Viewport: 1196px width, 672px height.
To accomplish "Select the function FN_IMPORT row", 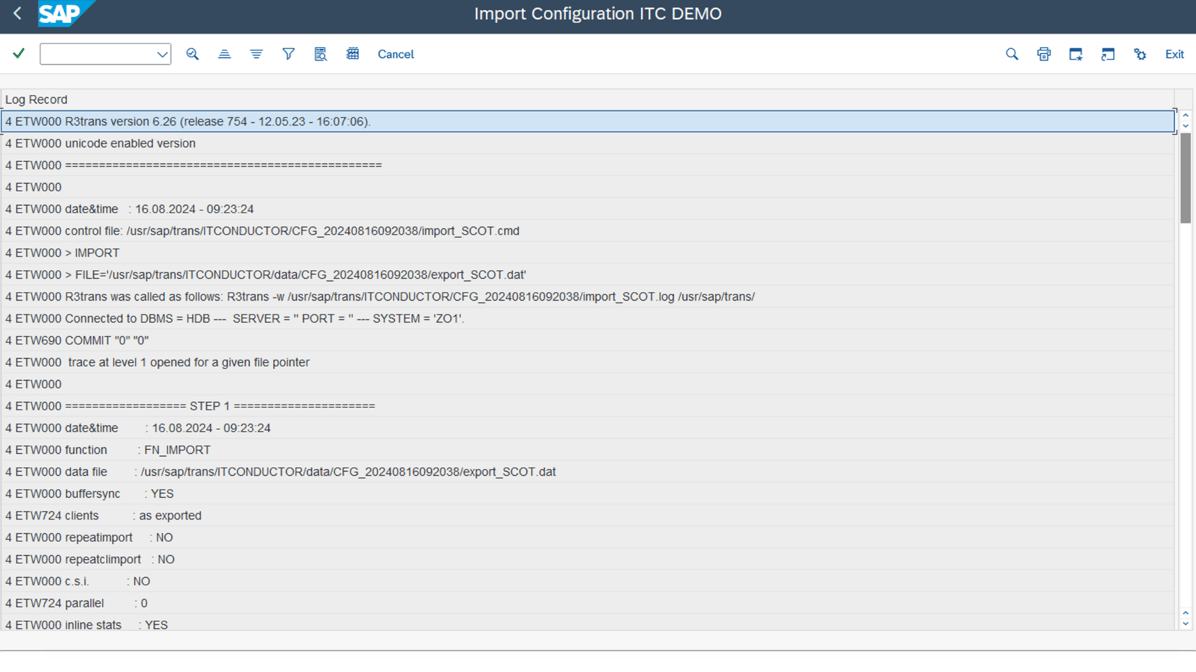I will [x=587, y=450].
